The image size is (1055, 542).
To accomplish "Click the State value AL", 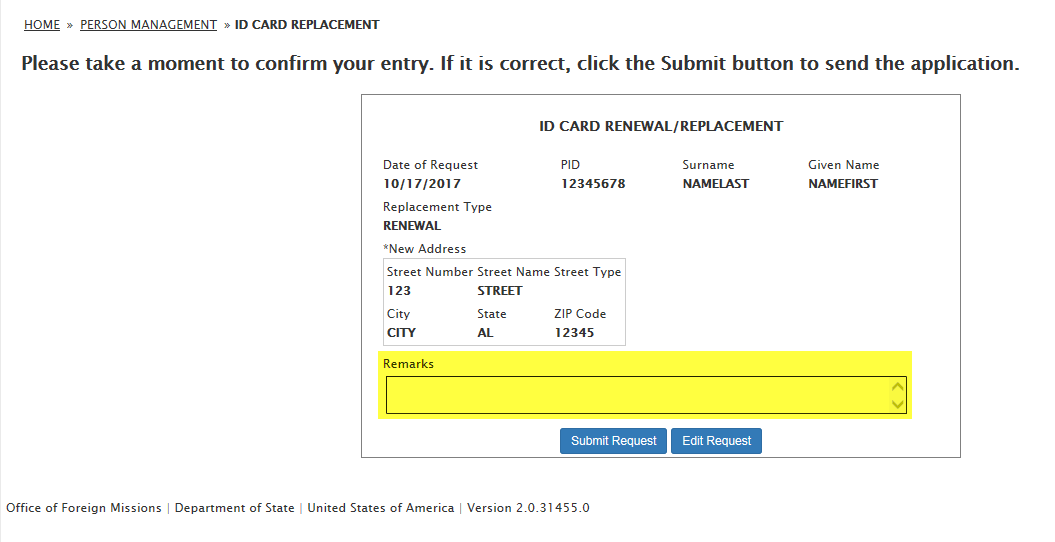I will 485,333.
